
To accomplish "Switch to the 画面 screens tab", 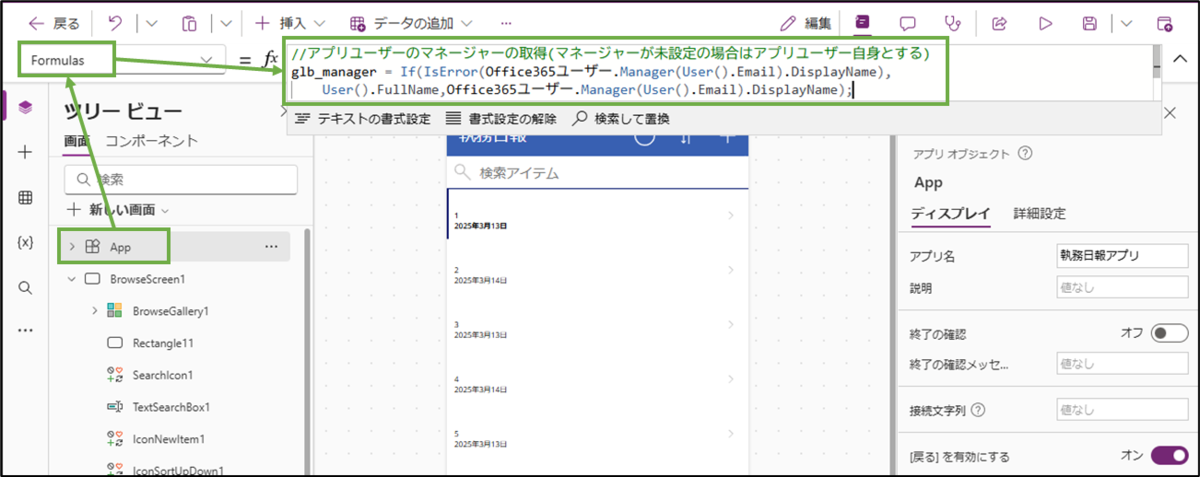I will (x=76, y=142).
